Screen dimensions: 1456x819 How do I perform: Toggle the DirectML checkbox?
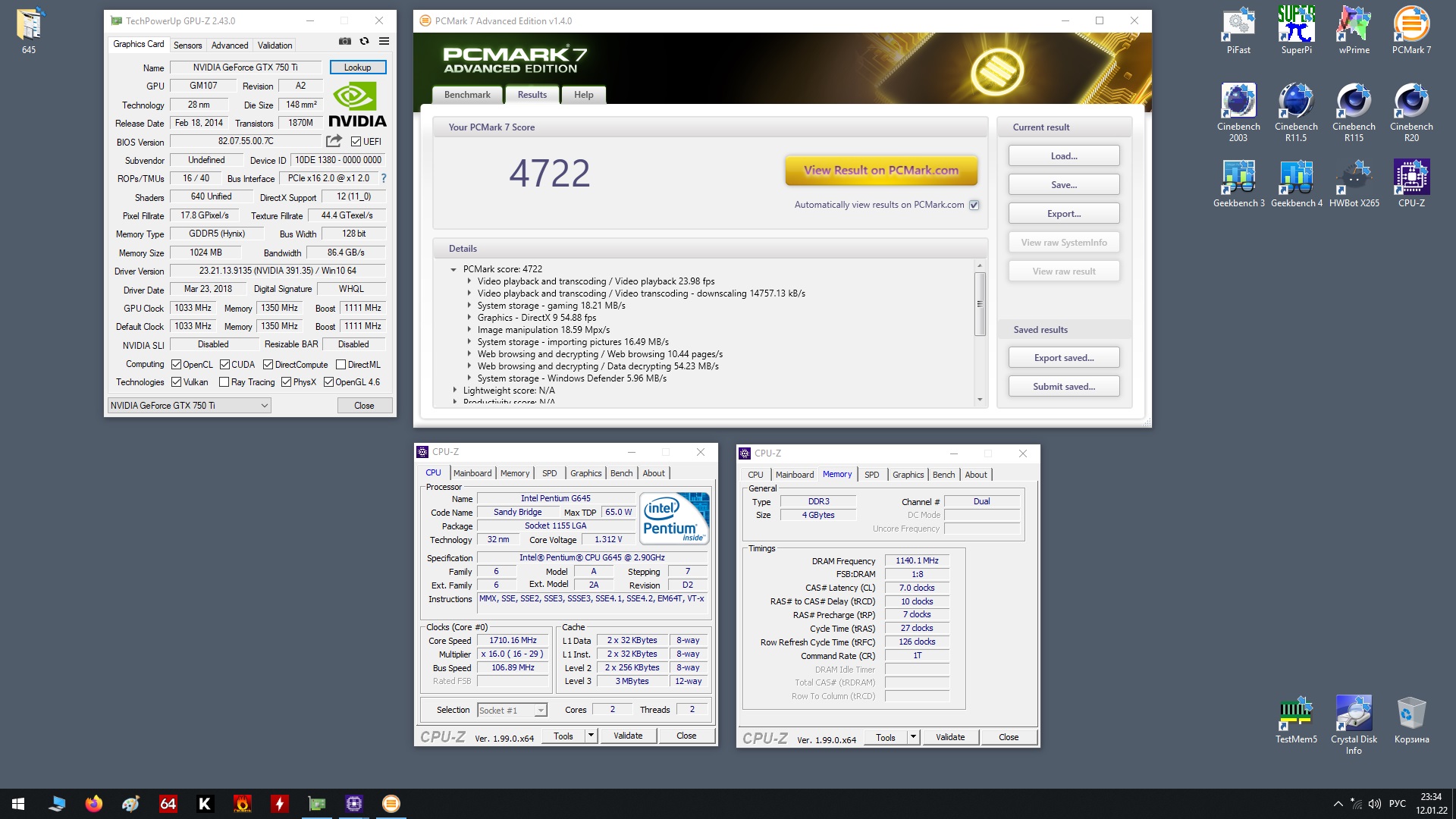click(x=341, y=365)
